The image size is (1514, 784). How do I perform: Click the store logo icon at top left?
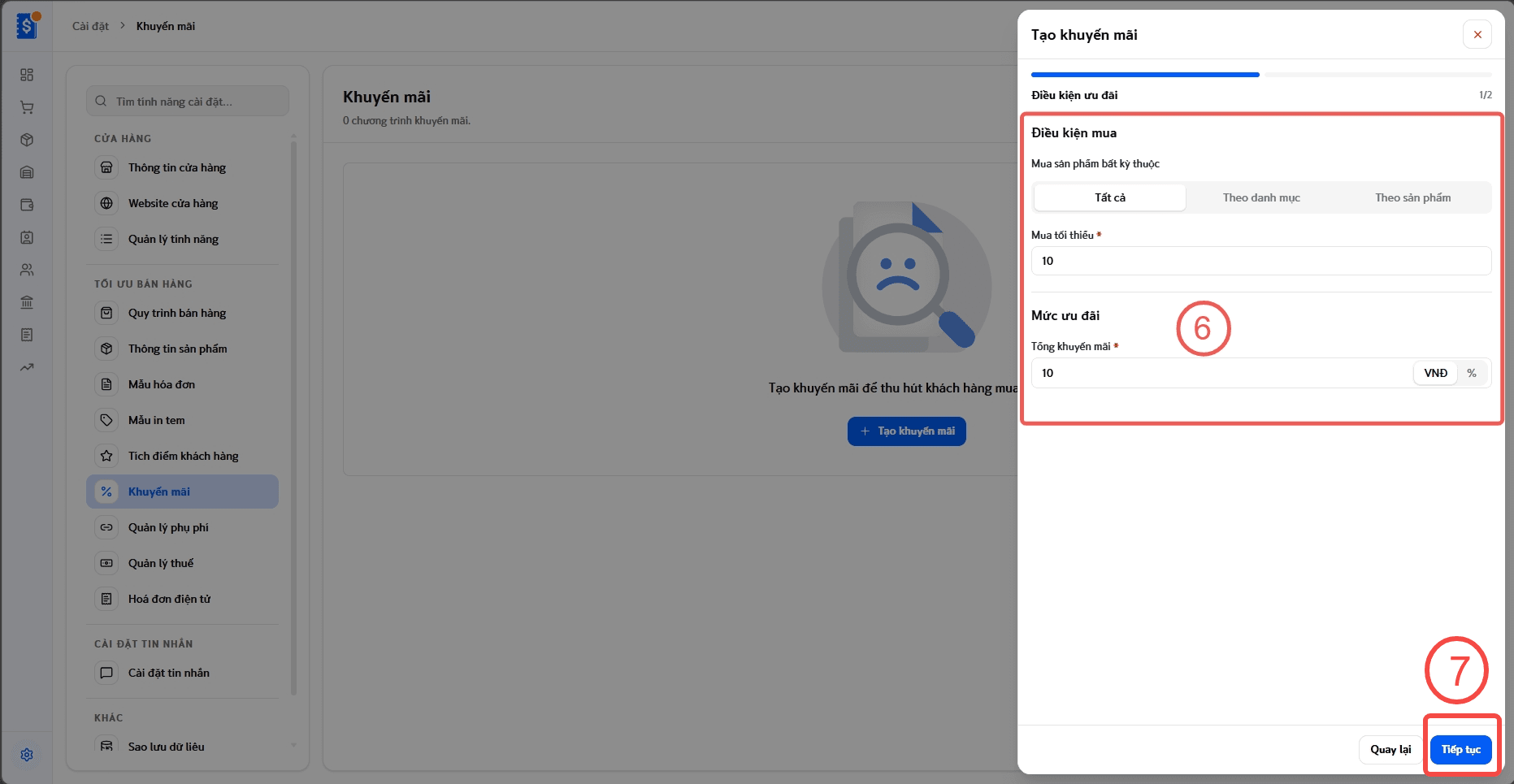[x=27, y=26]
